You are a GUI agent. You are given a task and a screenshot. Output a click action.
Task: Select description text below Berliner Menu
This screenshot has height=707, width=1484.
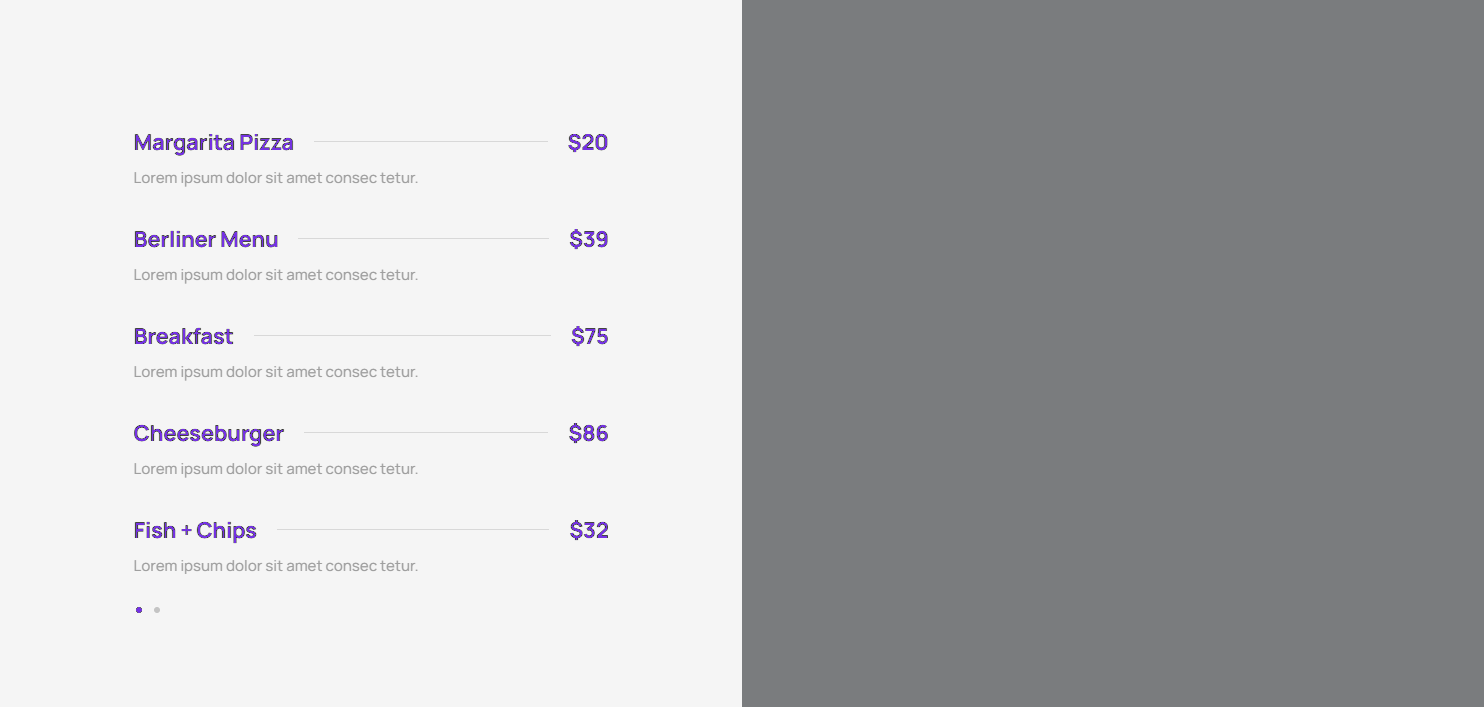pyautogui.click(x=276, y=275)
